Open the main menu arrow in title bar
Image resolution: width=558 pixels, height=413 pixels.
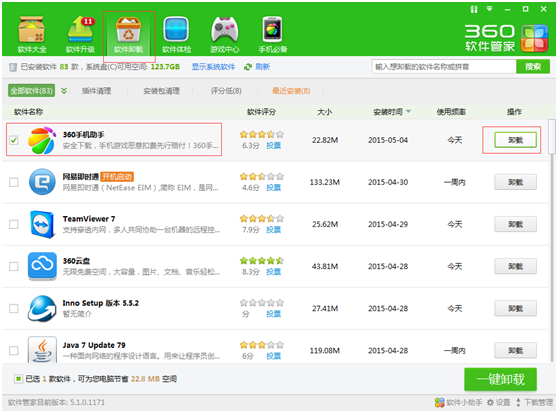click(x=490, y=9)
